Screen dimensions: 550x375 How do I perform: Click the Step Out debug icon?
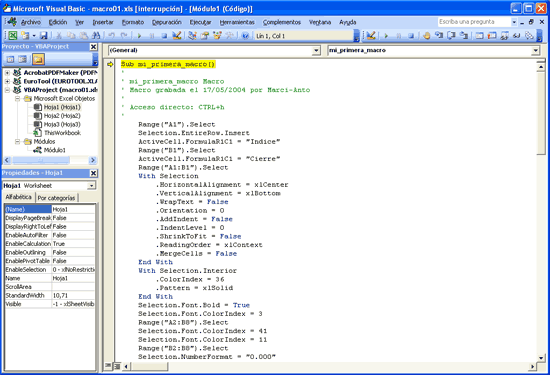(x=464, y=35)
